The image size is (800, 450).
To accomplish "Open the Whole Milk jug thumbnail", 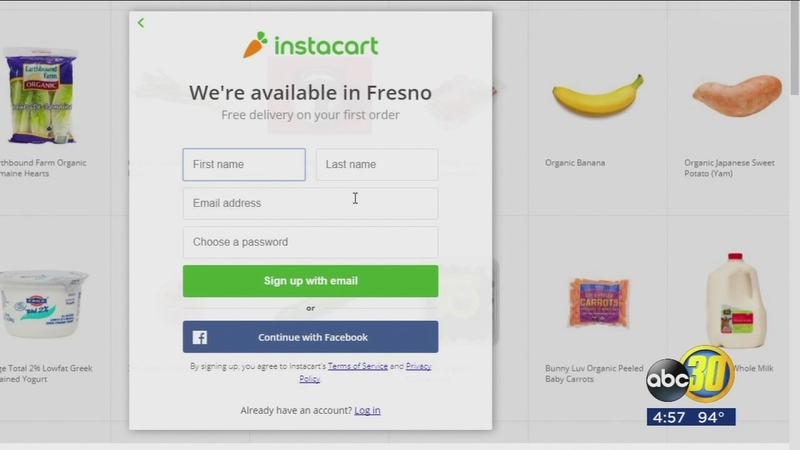I will pos(735,301).
